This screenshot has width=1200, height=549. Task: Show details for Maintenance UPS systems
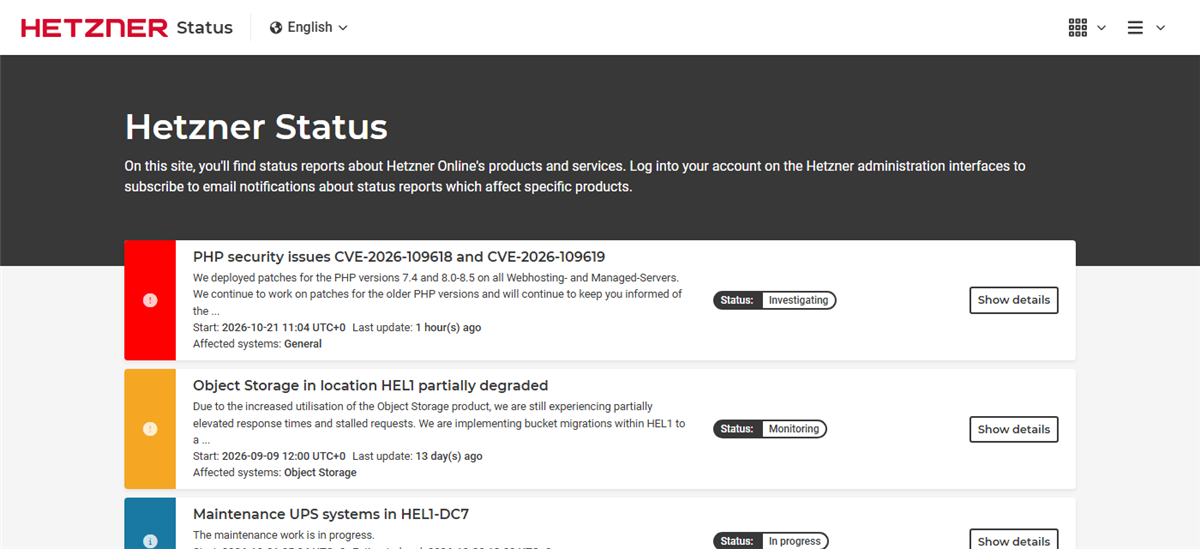(1014, 540)
